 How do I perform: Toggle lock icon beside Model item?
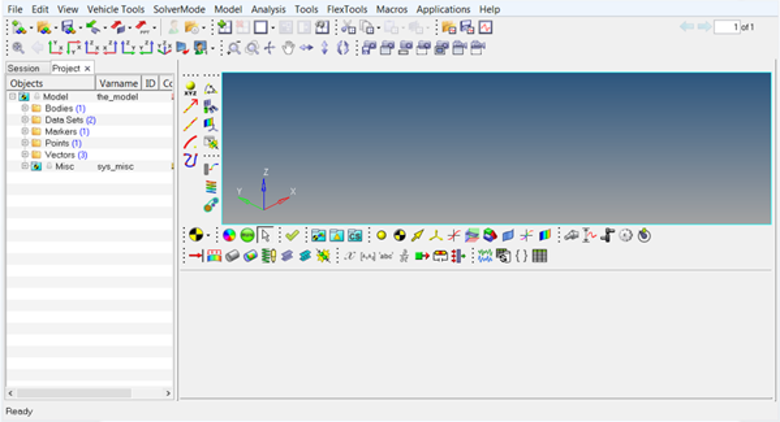36,97
